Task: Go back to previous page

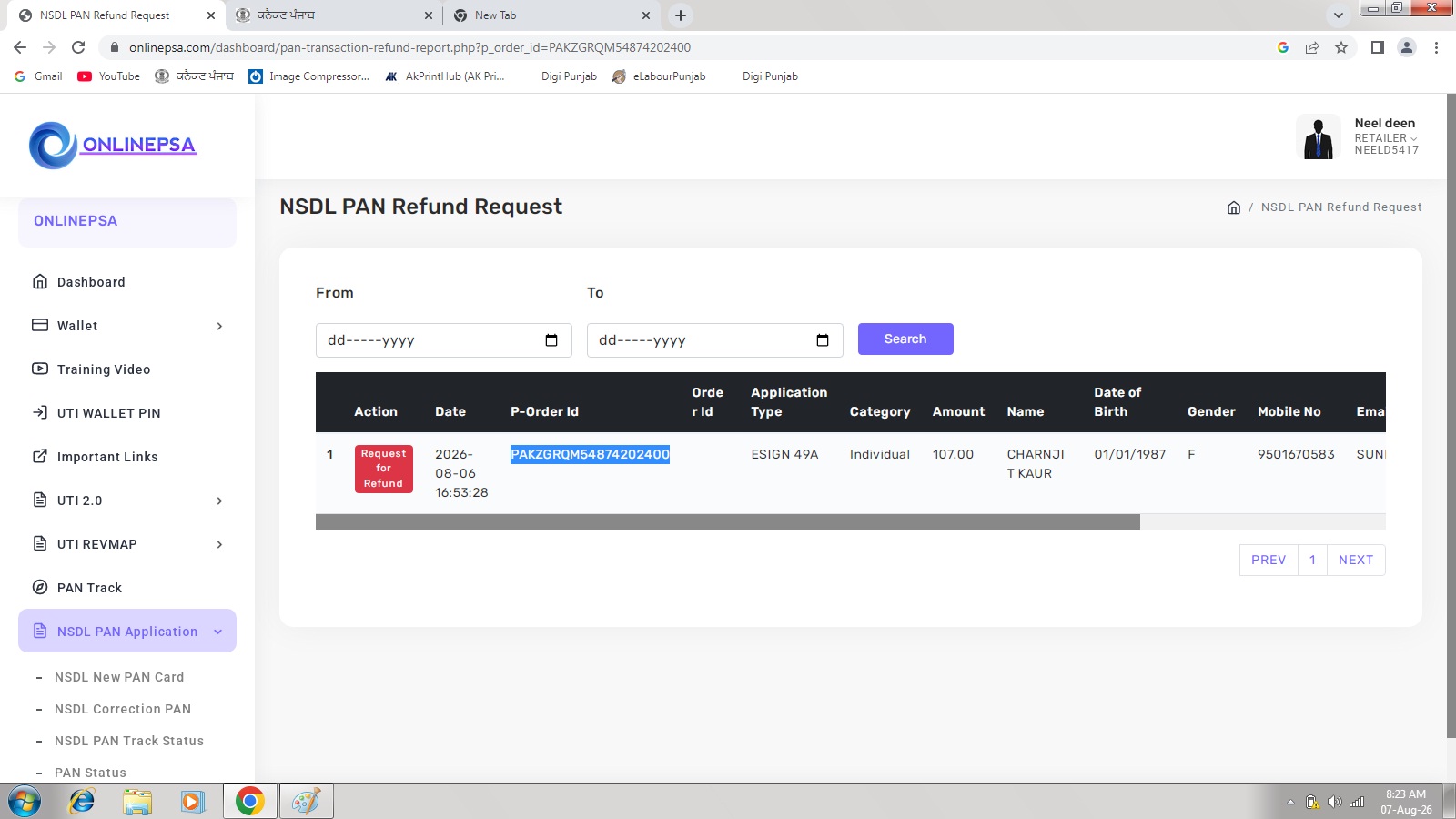Action: click(20, 47)
